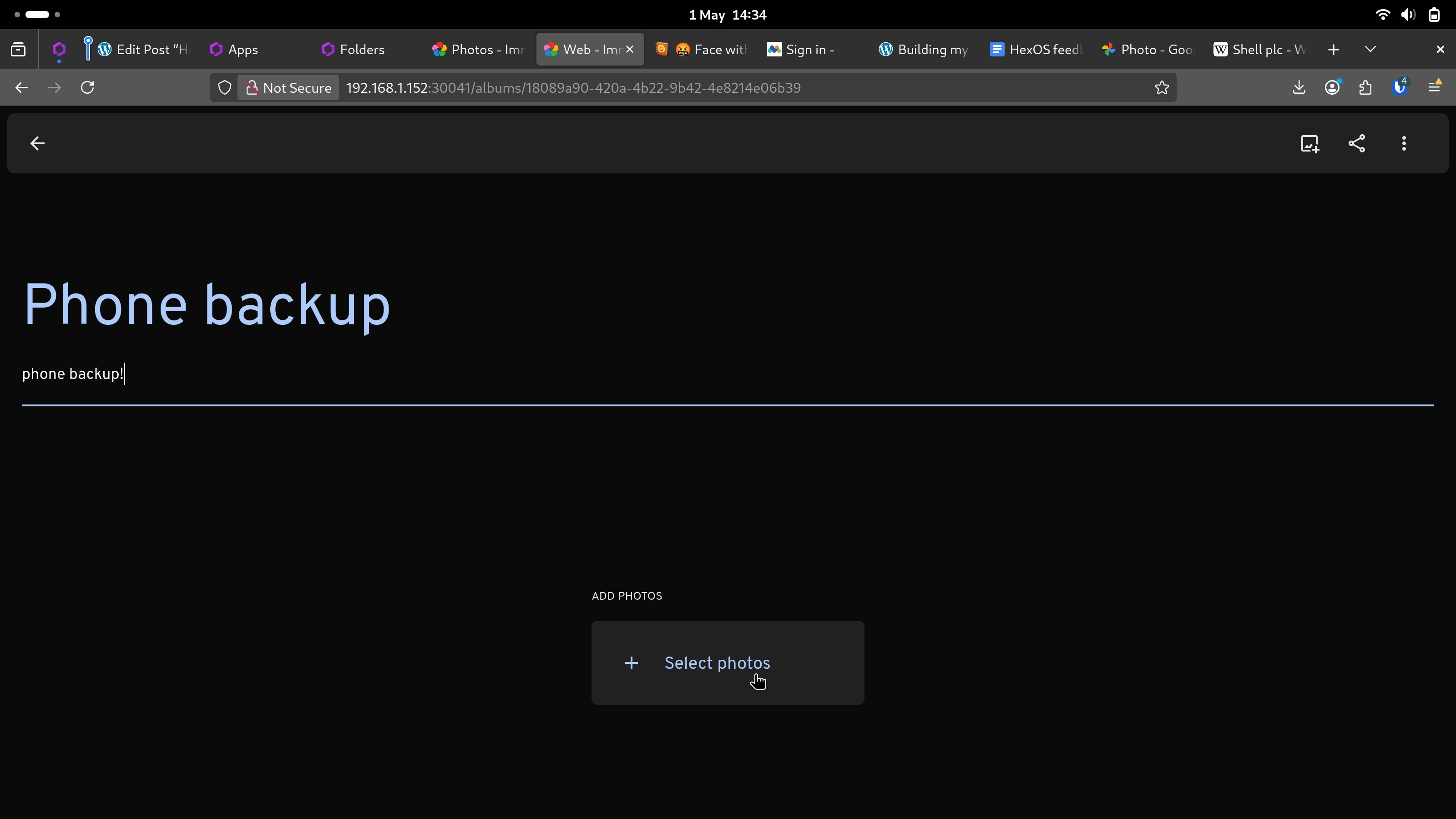
Task: Click the album back arrow
Action: (37, 144)
